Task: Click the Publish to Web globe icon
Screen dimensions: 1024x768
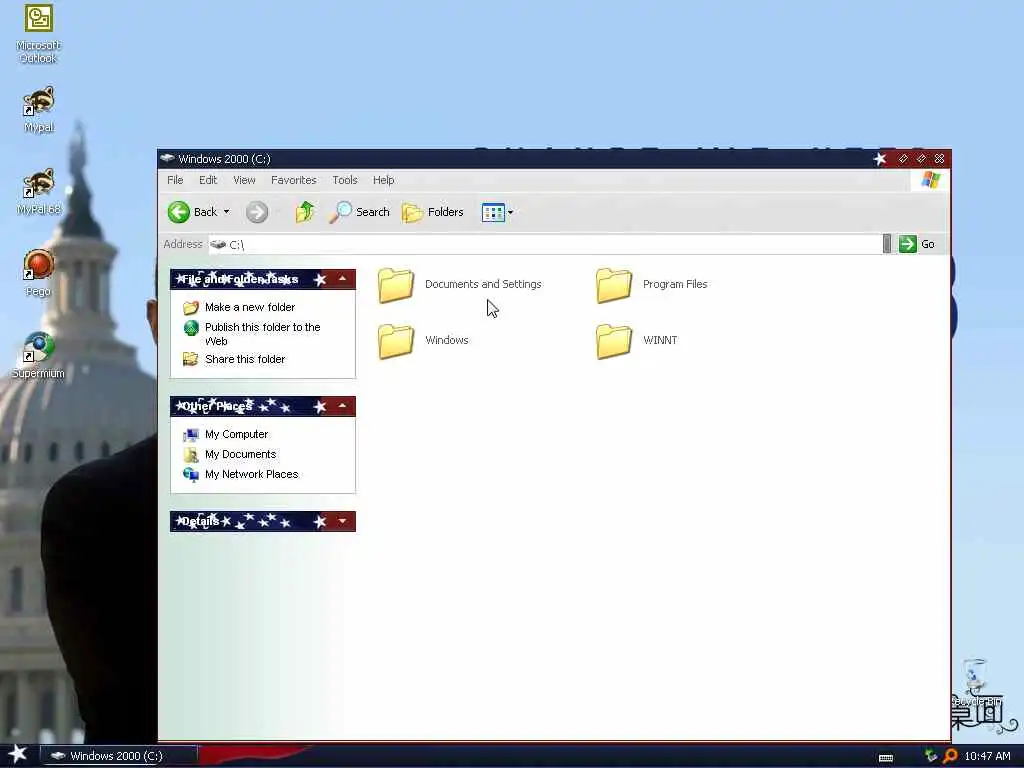Action: pos(191,328)
